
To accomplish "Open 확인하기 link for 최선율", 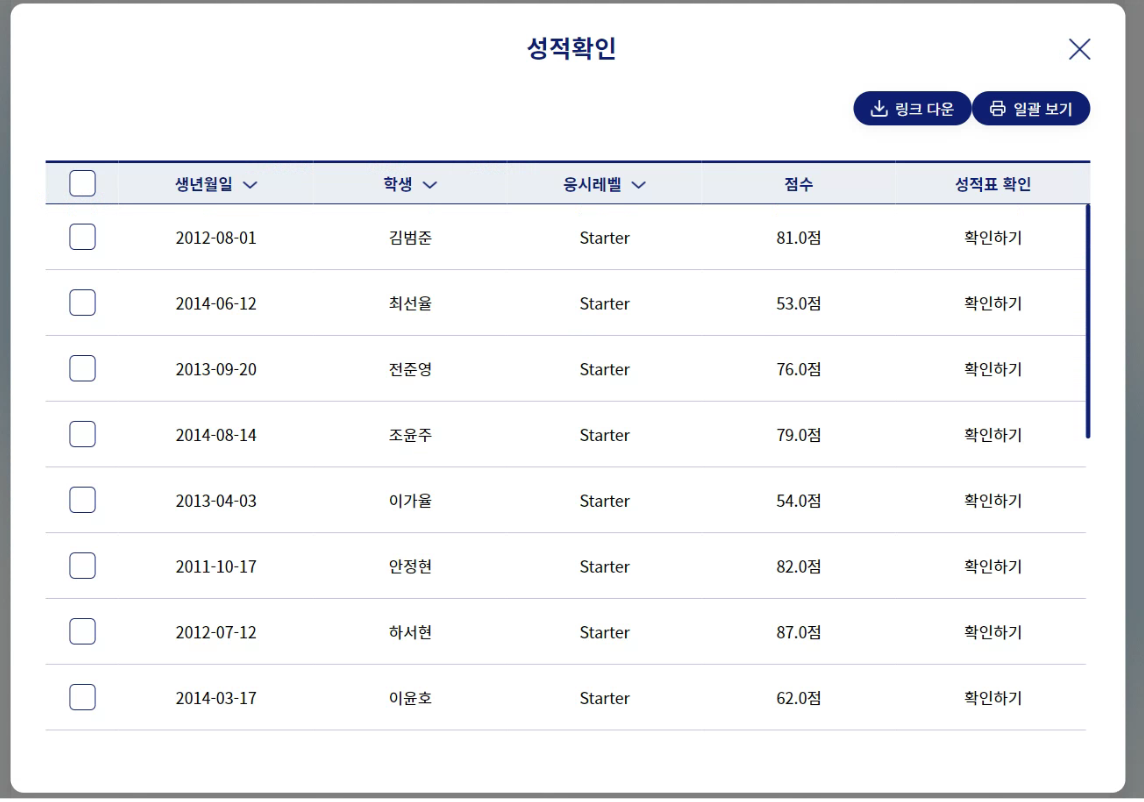I will (x=992, y=303).
